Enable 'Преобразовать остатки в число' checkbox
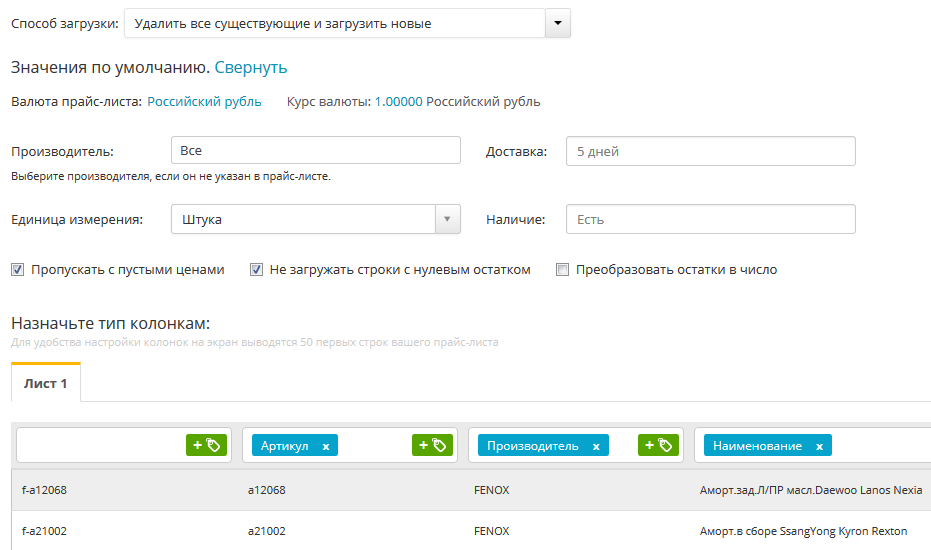931x550 pixels. tap(563, 270)
